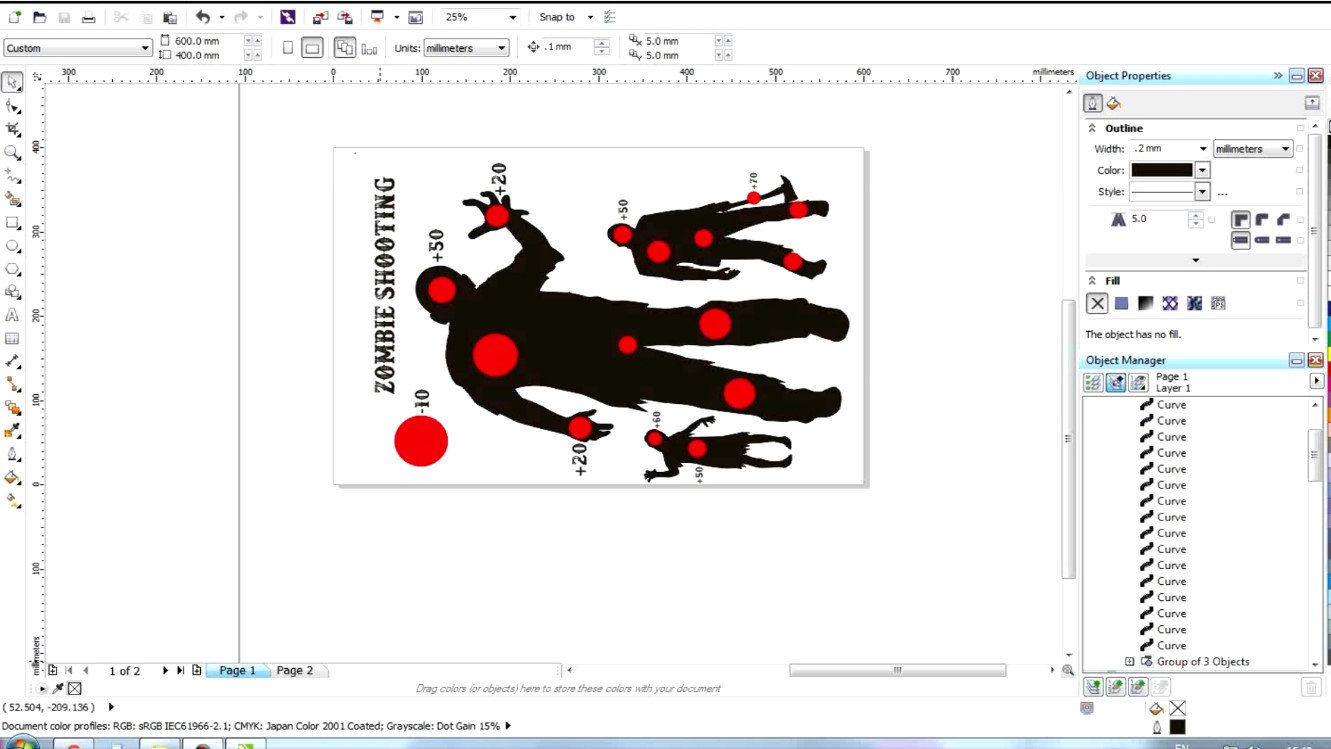Switch to the Outline properties tab
This screenshot has width=1331, height=749.
[x=1093, y=103]
